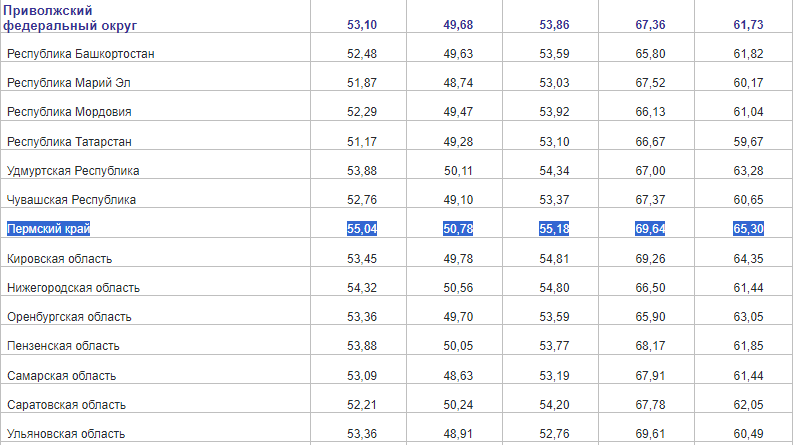Viewport: 794px width, 445px height.
Task: Select the bold district value 67,36
Action: coord(651,23)
